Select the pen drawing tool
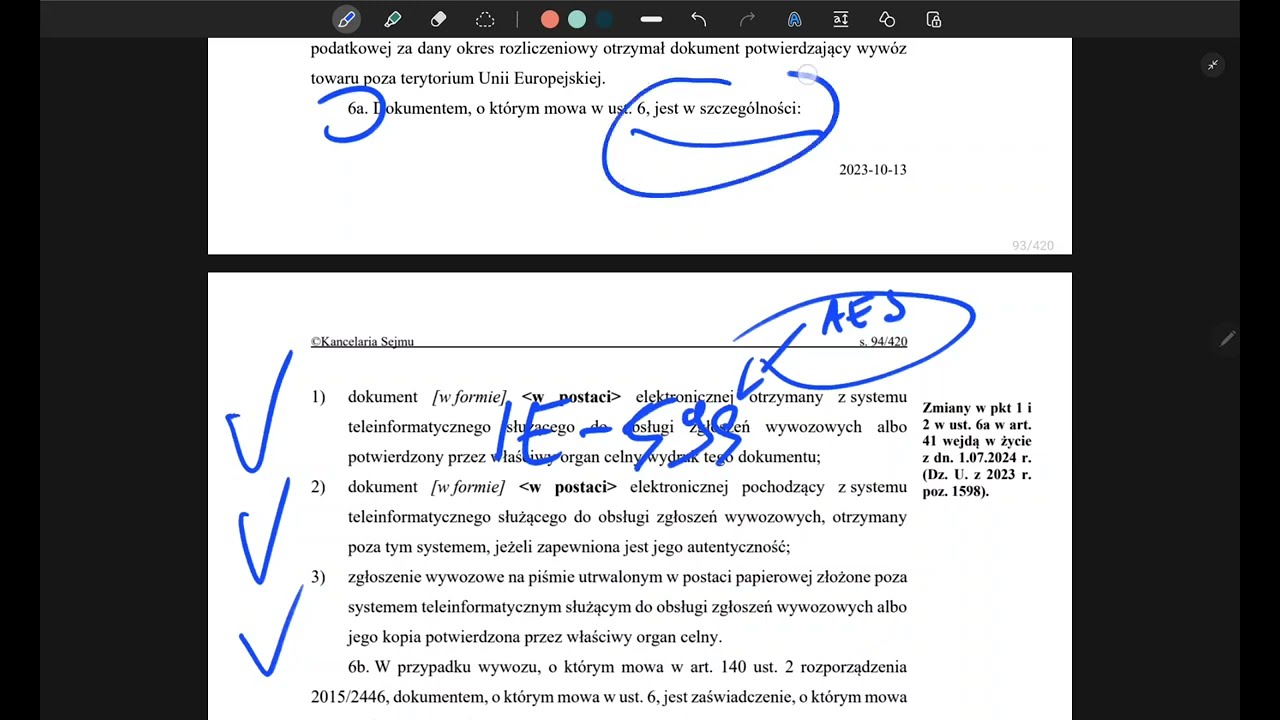This screenshot has height=720, width=1280. pyautogui.click(x=346, y=19)
